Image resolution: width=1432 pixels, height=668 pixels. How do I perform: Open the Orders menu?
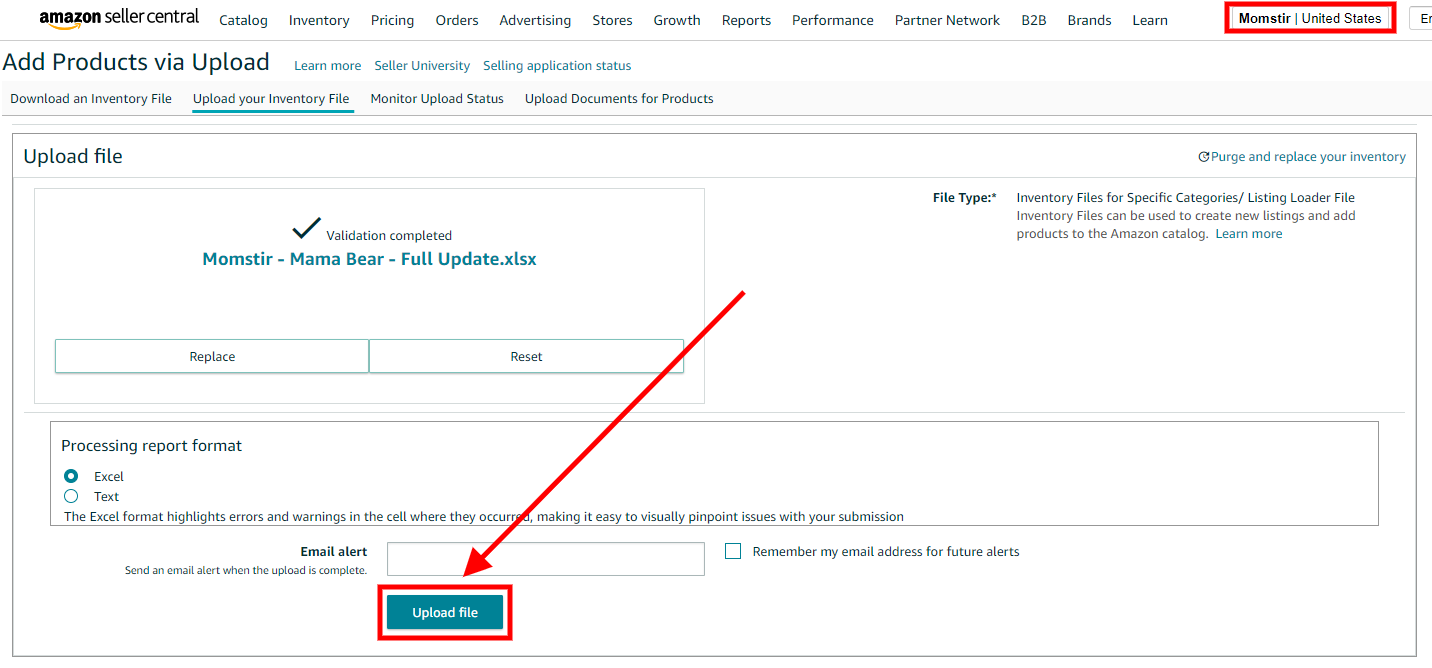click(457, 20)
